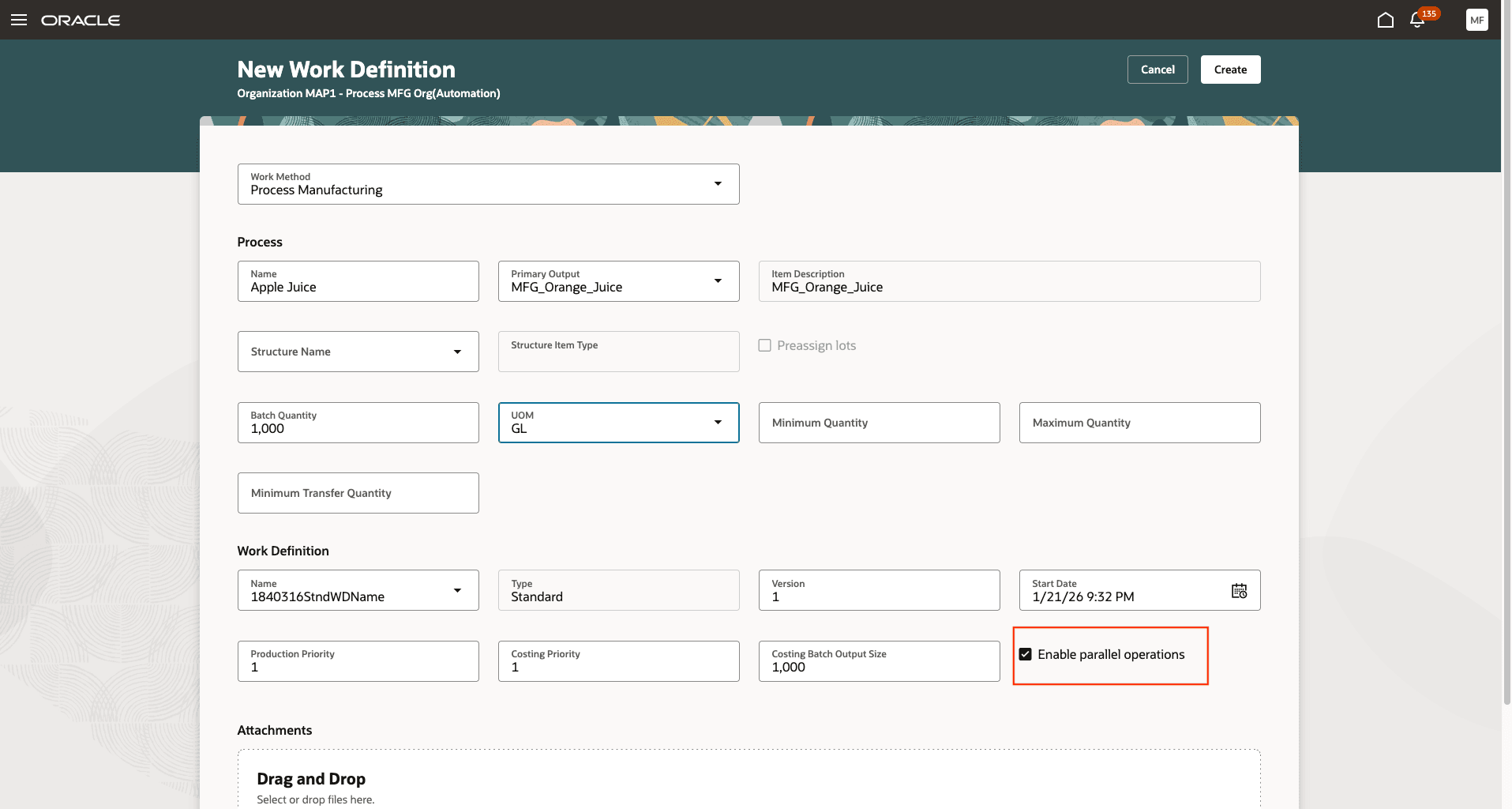Go to the Home page icon
This screenshot has height=809, width=1512.
1385,20
